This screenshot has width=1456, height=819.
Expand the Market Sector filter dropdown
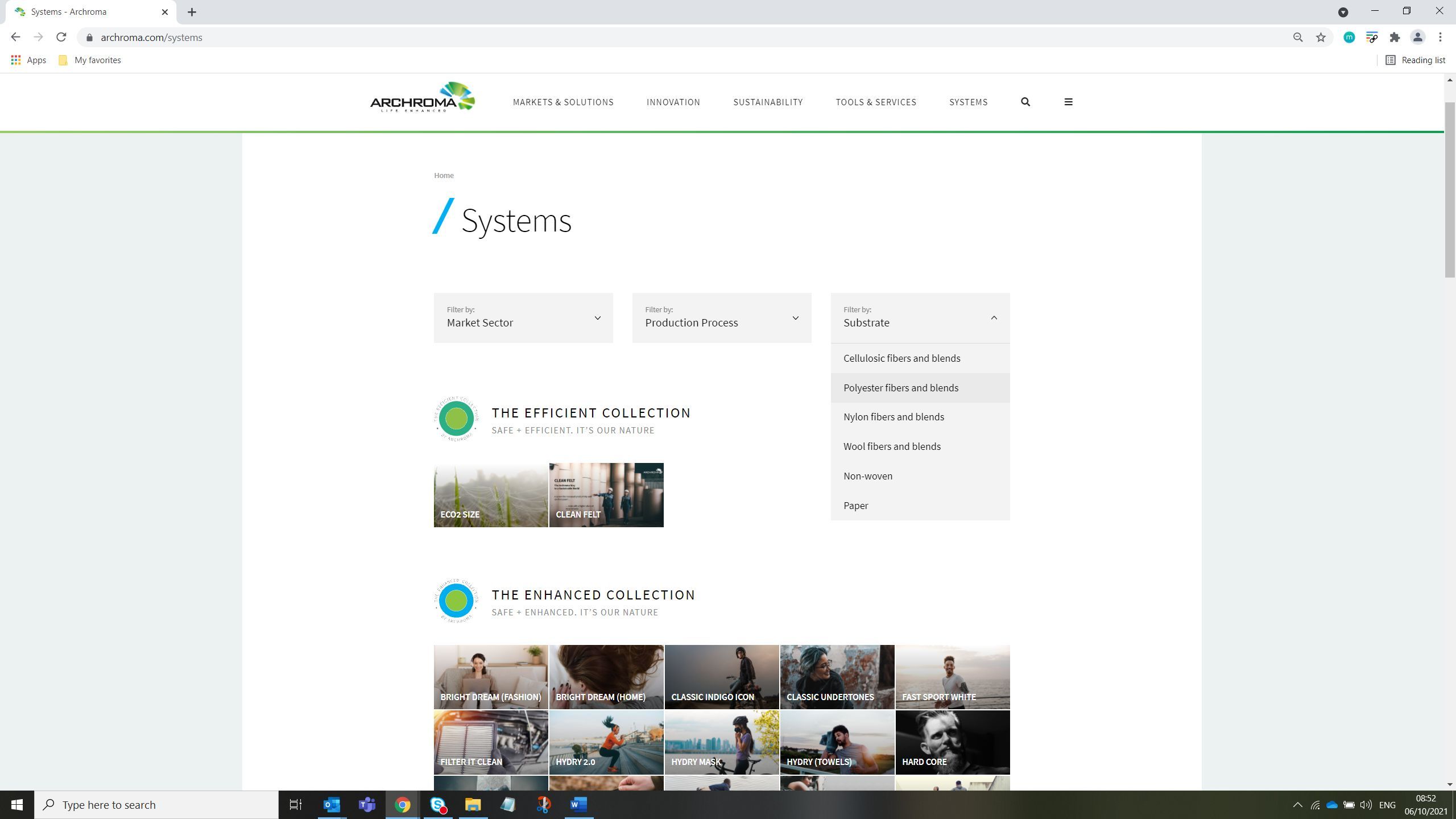coord(523,318)
